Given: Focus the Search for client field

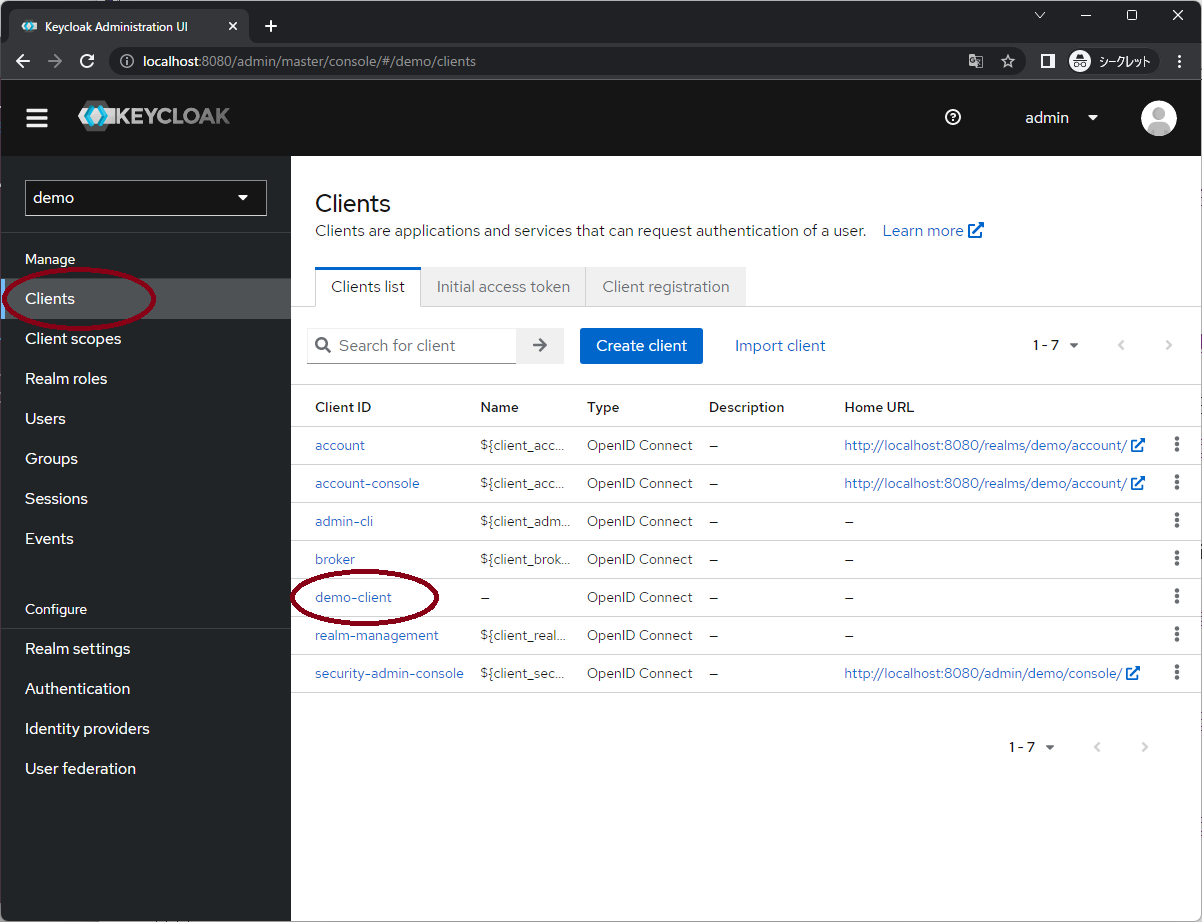Looking at the screenshot, I should click(x=412, y=346).
